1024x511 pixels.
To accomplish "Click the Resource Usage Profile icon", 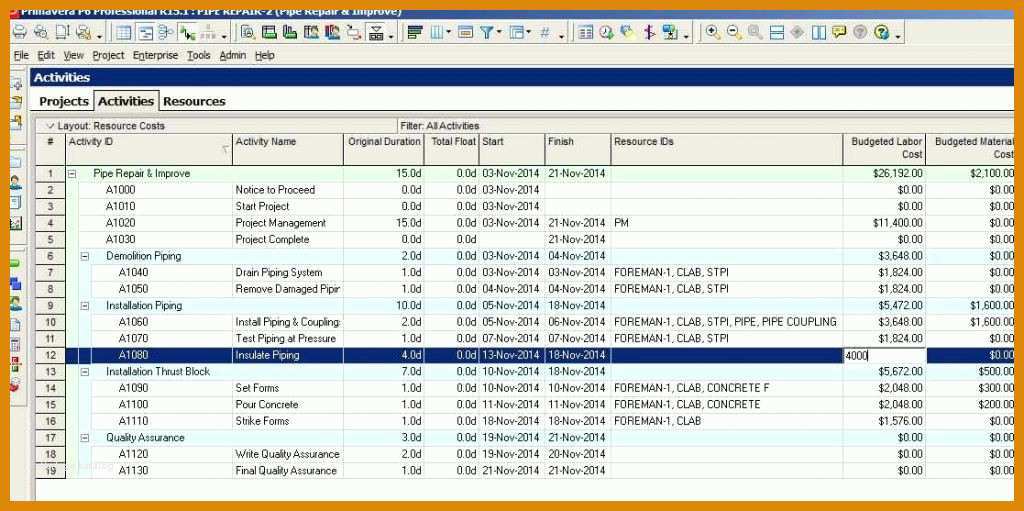I will tap(332, 32).
